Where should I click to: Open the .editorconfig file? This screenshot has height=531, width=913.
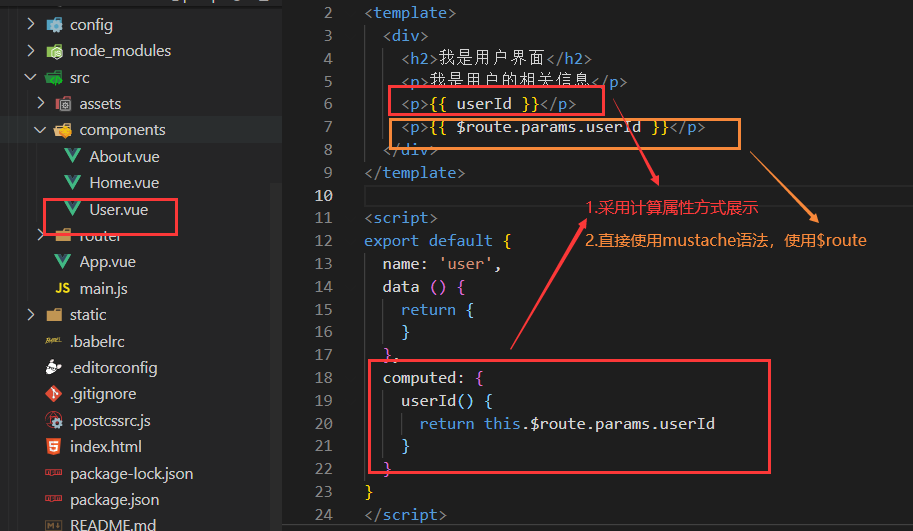[x=114, y=368]
